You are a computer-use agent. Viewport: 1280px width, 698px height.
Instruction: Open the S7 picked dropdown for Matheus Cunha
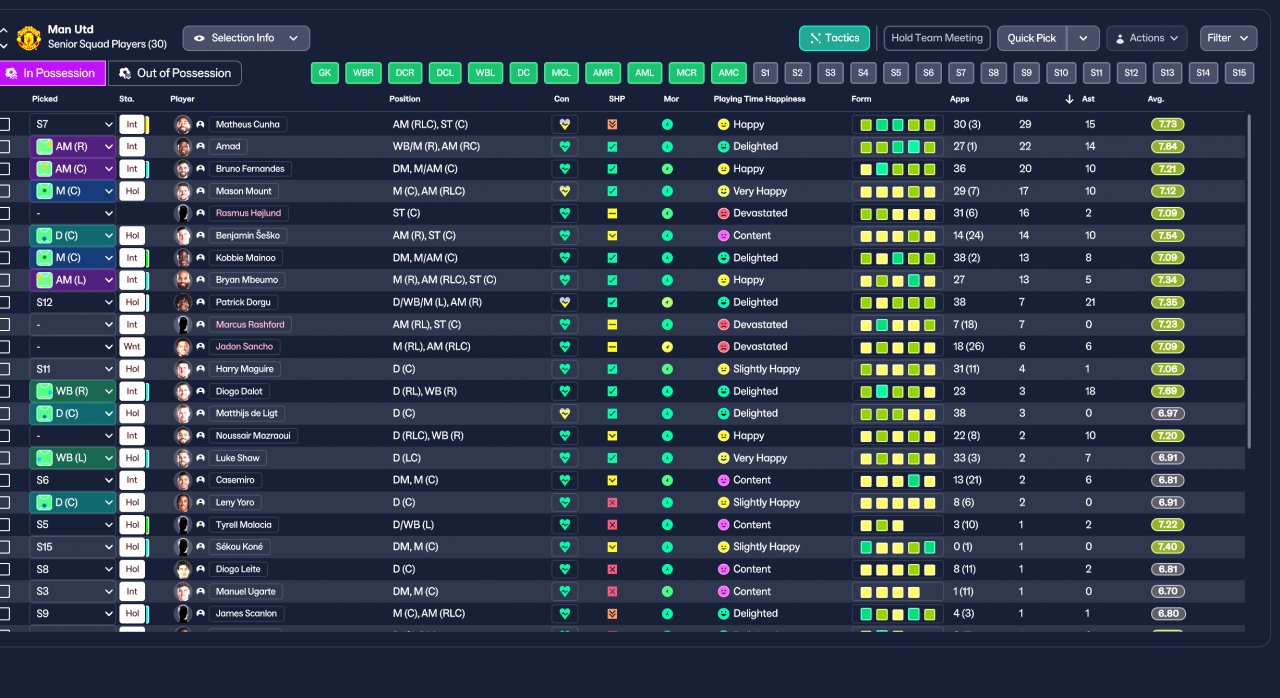73,124
